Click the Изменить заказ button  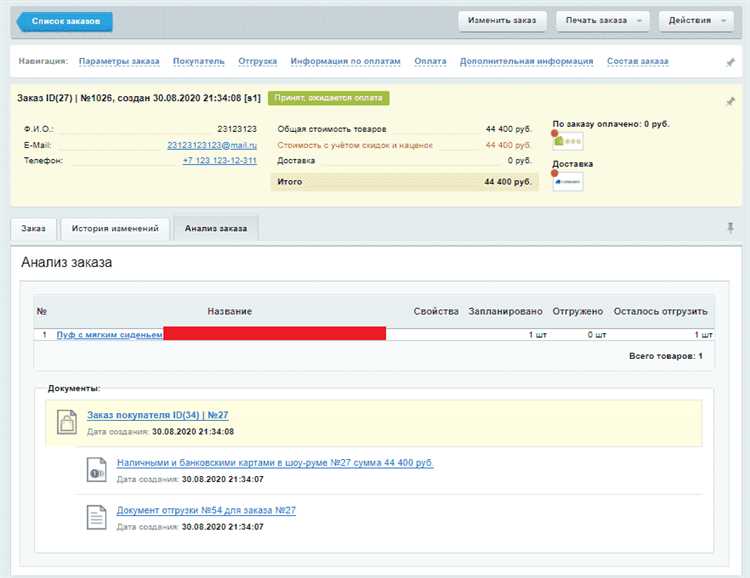pos(502,21)
